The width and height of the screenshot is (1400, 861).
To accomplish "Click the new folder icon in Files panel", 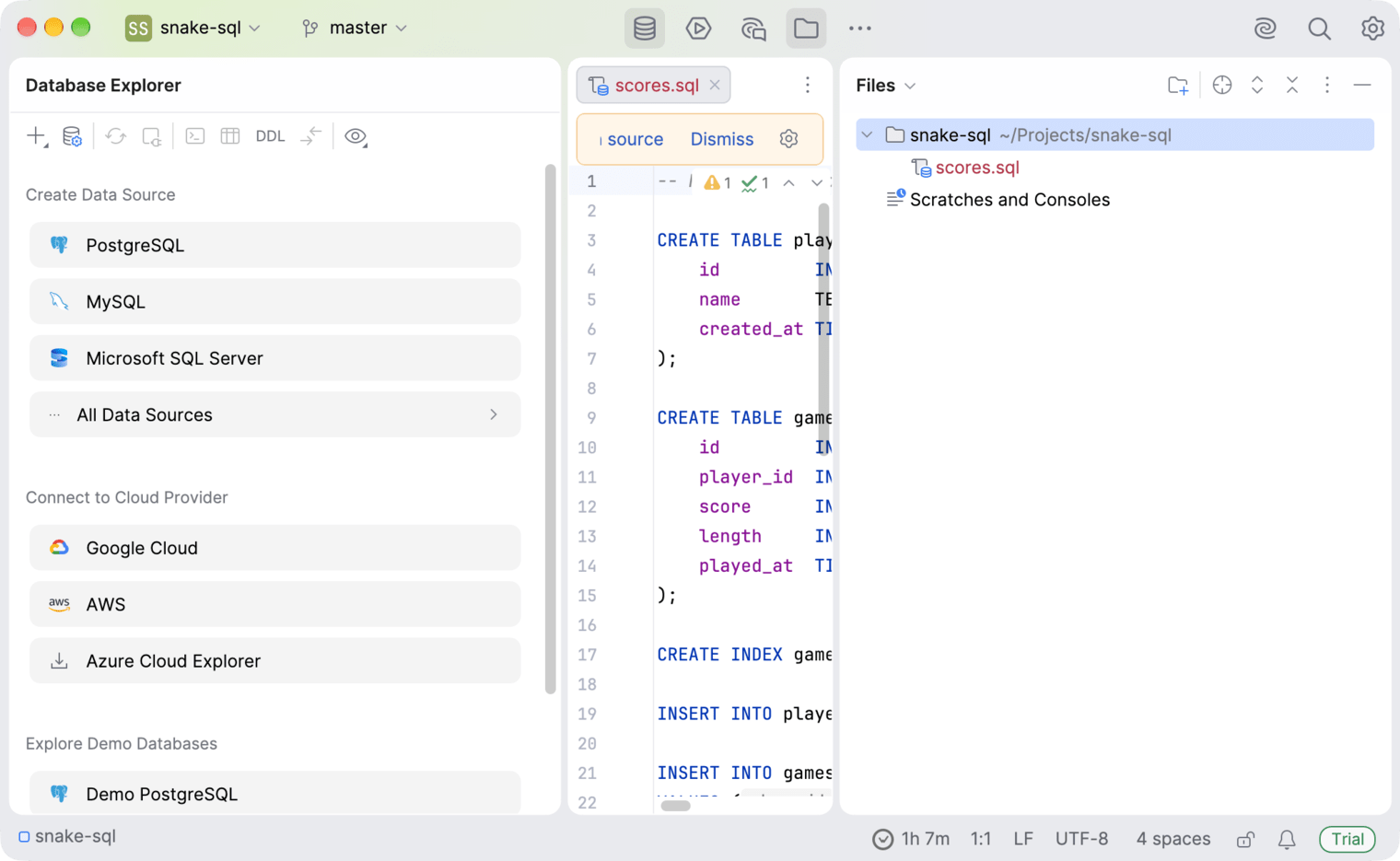I will [1178, 86].
